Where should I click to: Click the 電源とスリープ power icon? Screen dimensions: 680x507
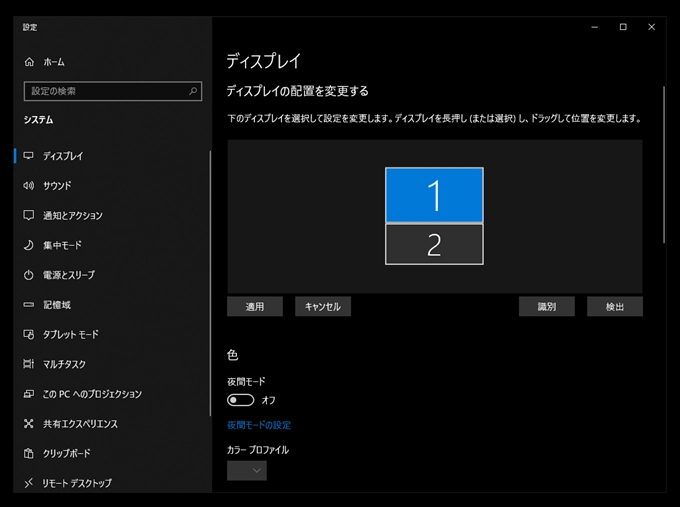click(29, 275)
